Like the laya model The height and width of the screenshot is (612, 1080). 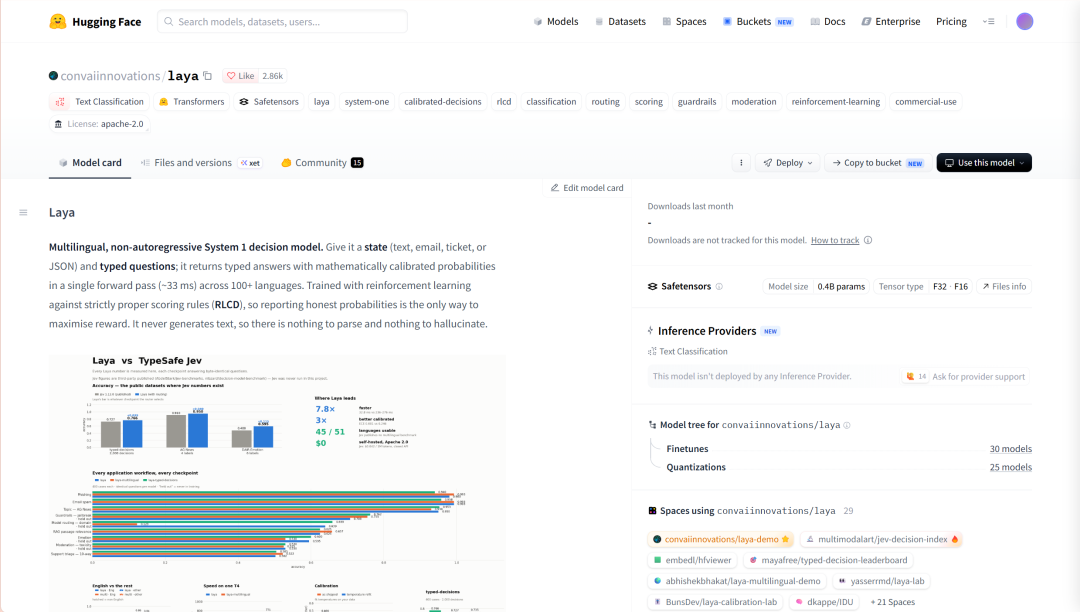pos(240,76)
